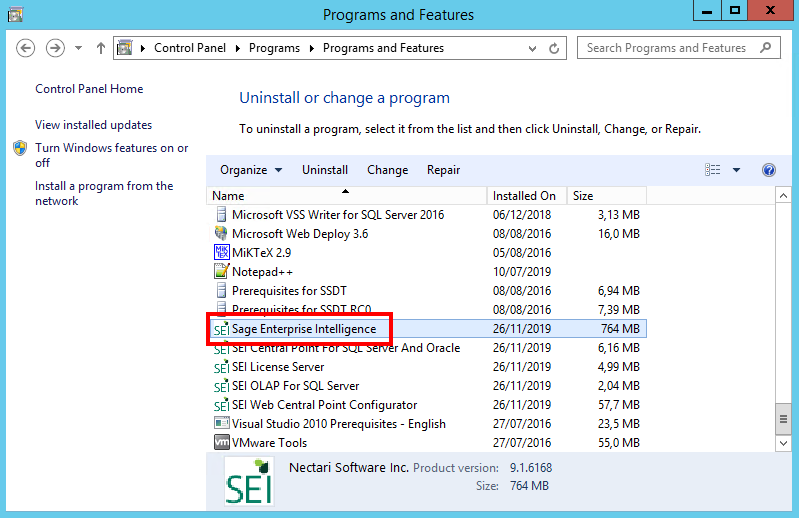Click the VMware Tools program icon
The width and height of the screenshot is (799, 518).
222,443
